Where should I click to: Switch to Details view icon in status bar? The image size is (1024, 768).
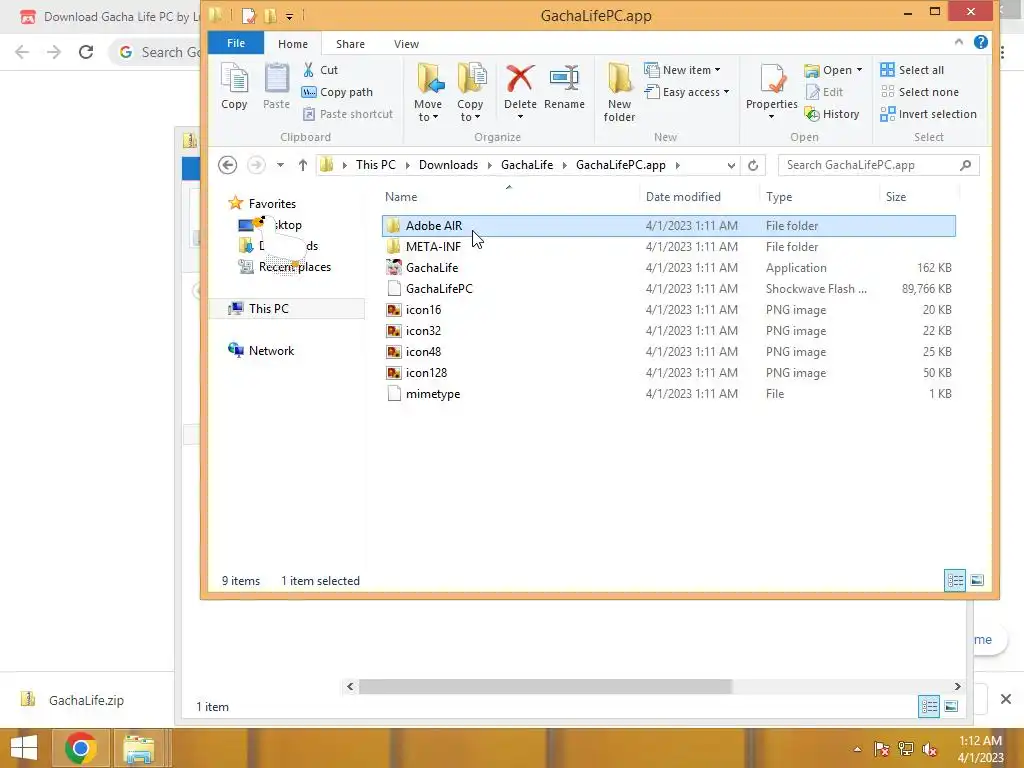(x=955, y=580)
